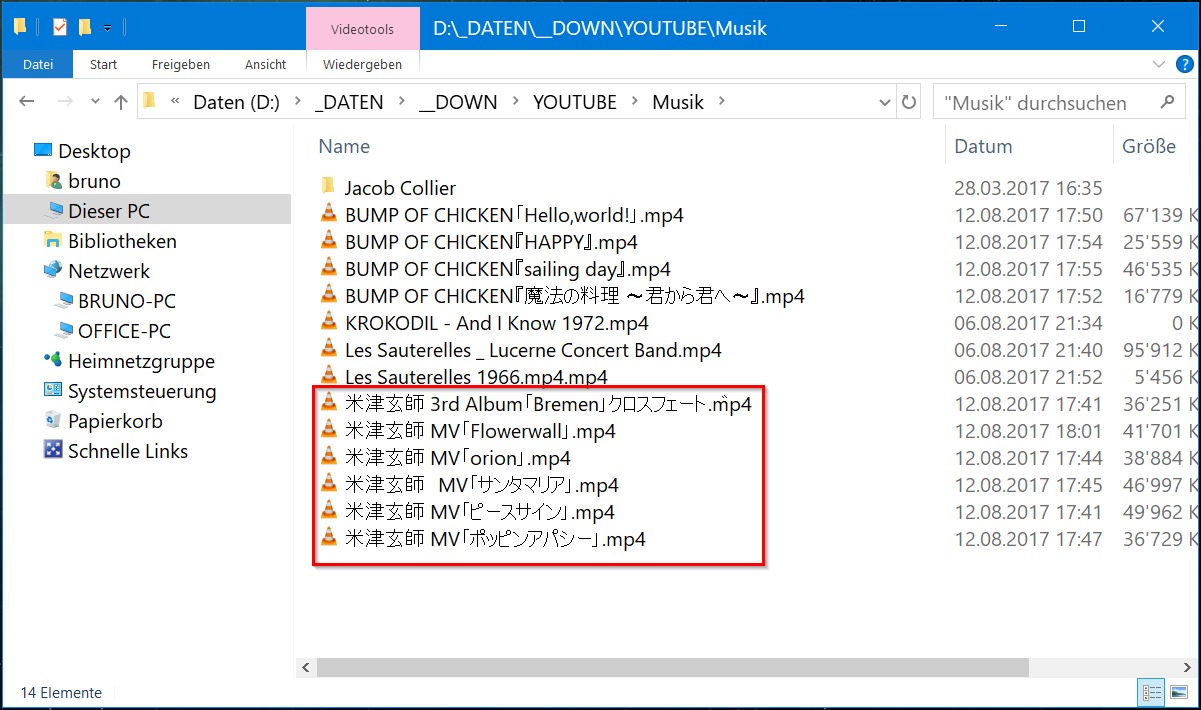Image resolution: width=1201 pixels, height=710 pixels.
Task: Select Papierkorb in the navigation pane
Action: [114, 421]
